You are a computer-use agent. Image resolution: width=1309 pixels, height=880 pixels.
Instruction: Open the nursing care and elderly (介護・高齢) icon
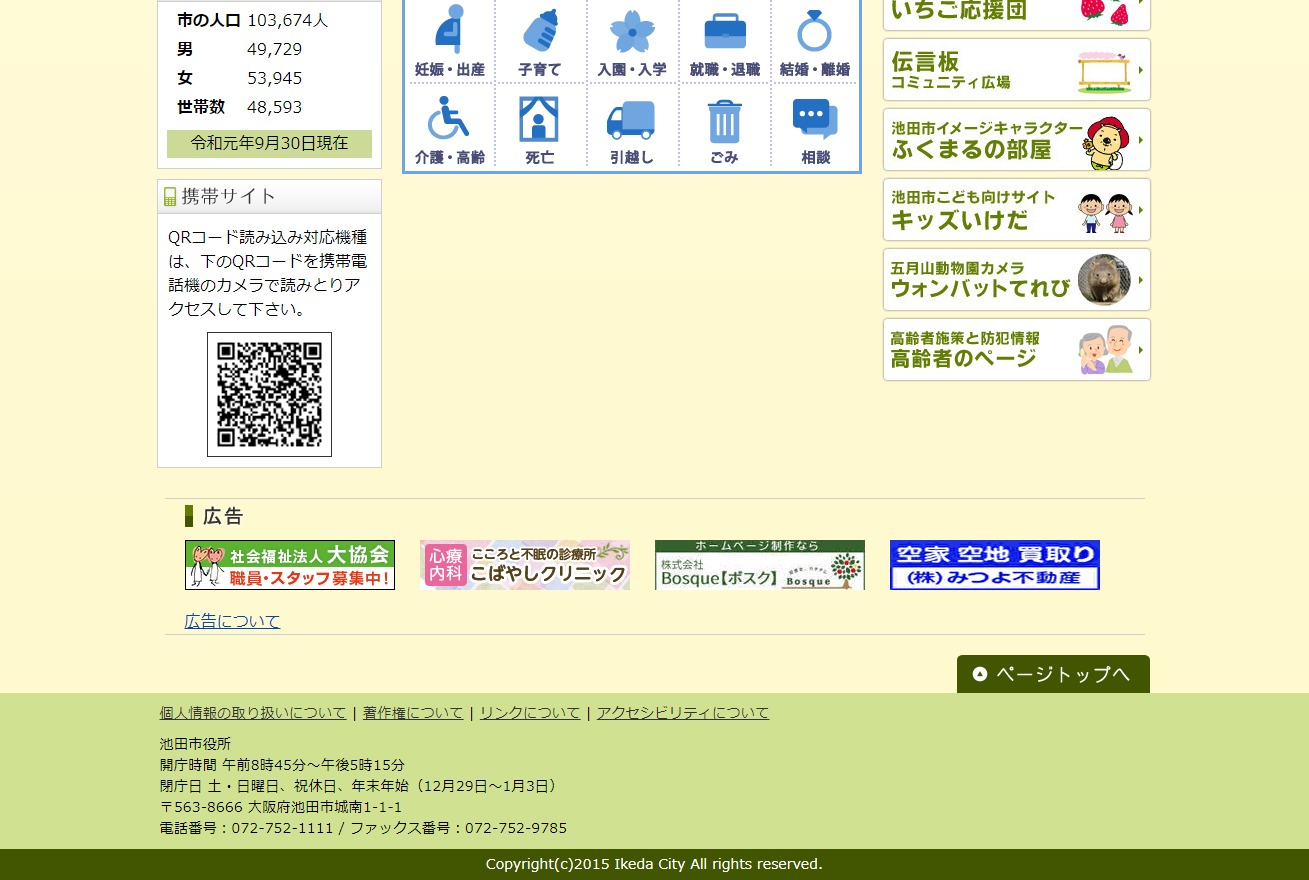pos(449,128)
